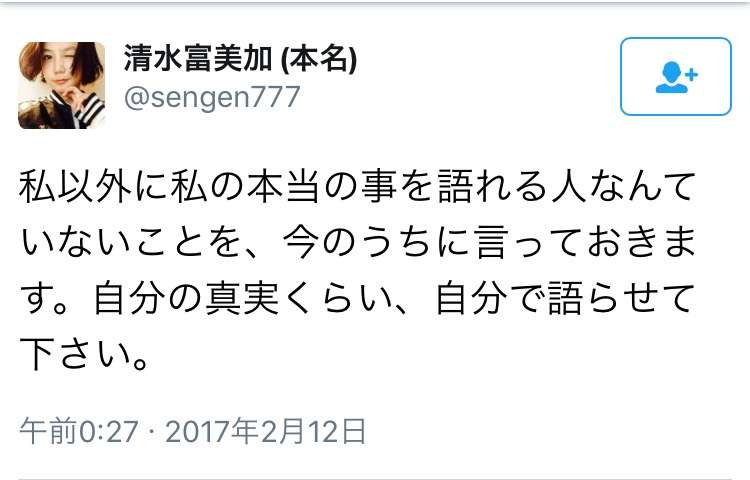
Task: Click tweet line starting いないことを、今のうちに
Action: [x=356, y=243]
